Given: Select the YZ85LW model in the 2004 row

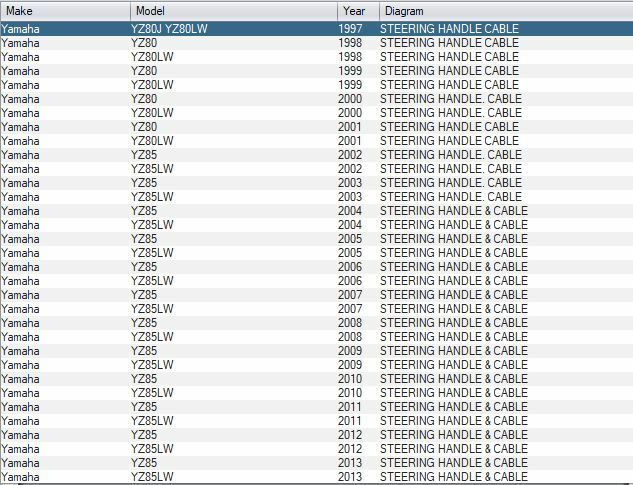Looking at the screenshot, I should tap(152, 225).
